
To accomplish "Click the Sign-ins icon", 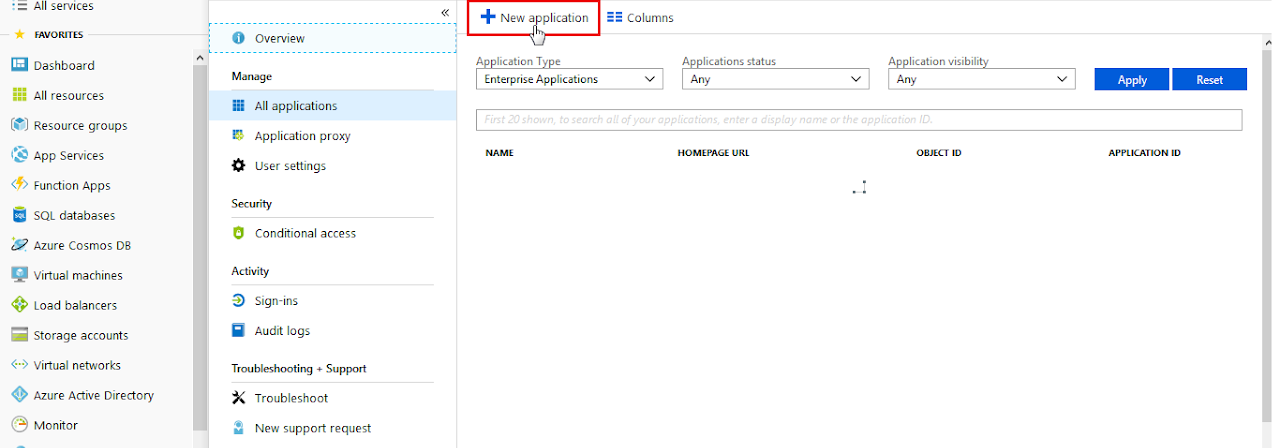I will click(238, 301).
